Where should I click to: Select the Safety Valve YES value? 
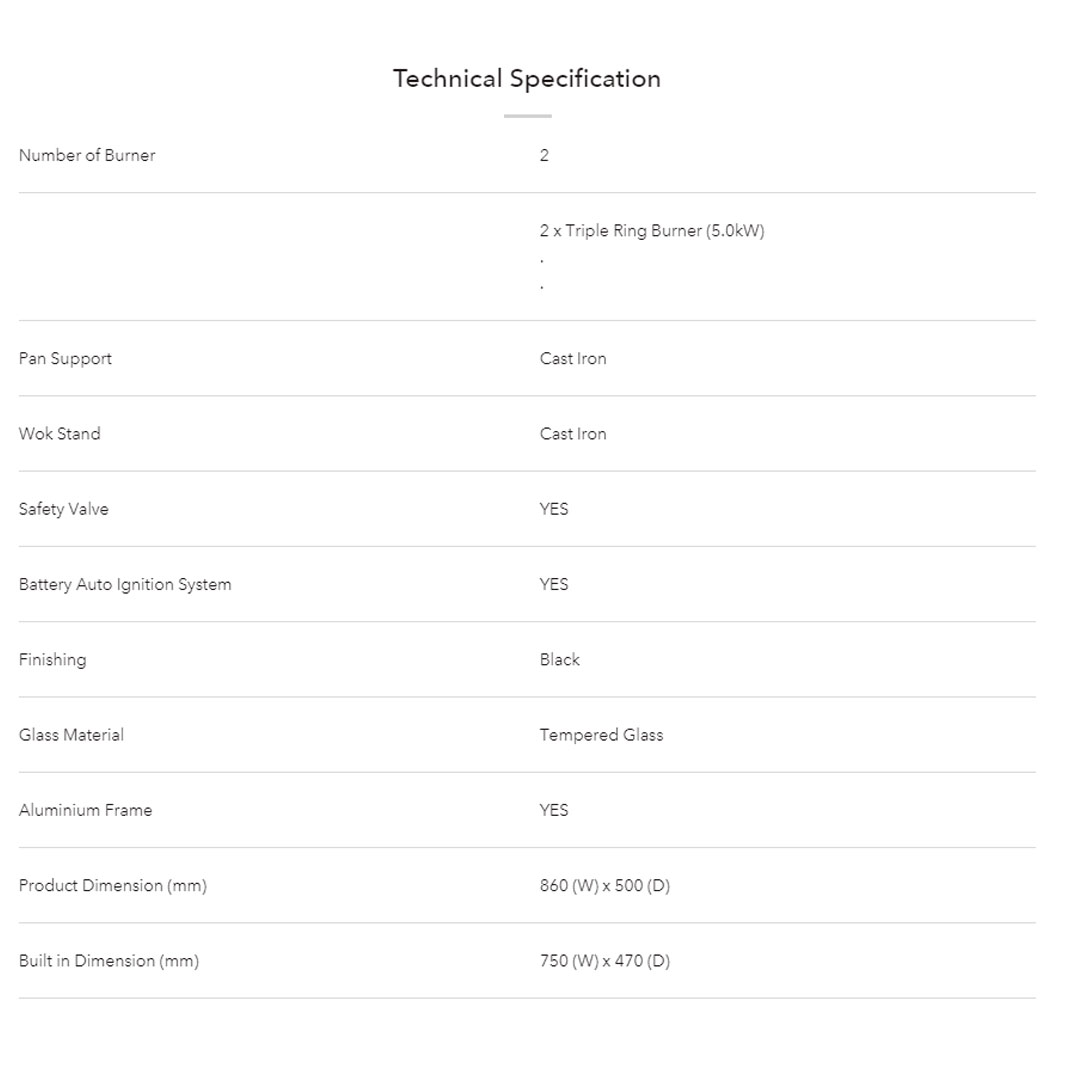[553, 509]
